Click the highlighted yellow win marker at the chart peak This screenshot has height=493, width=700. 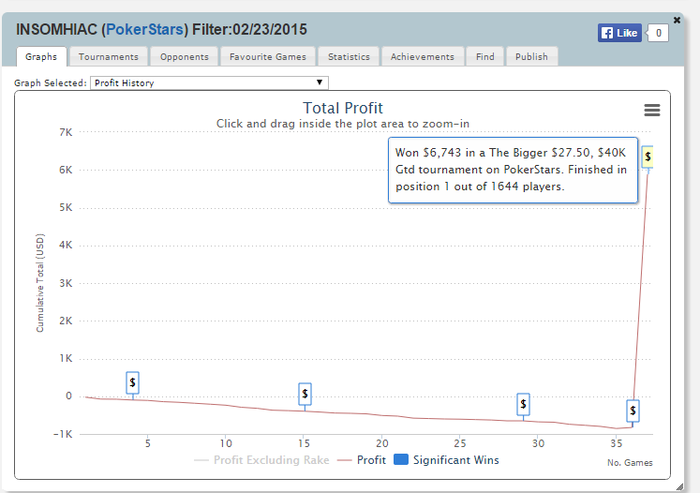(x=648, y=157)
